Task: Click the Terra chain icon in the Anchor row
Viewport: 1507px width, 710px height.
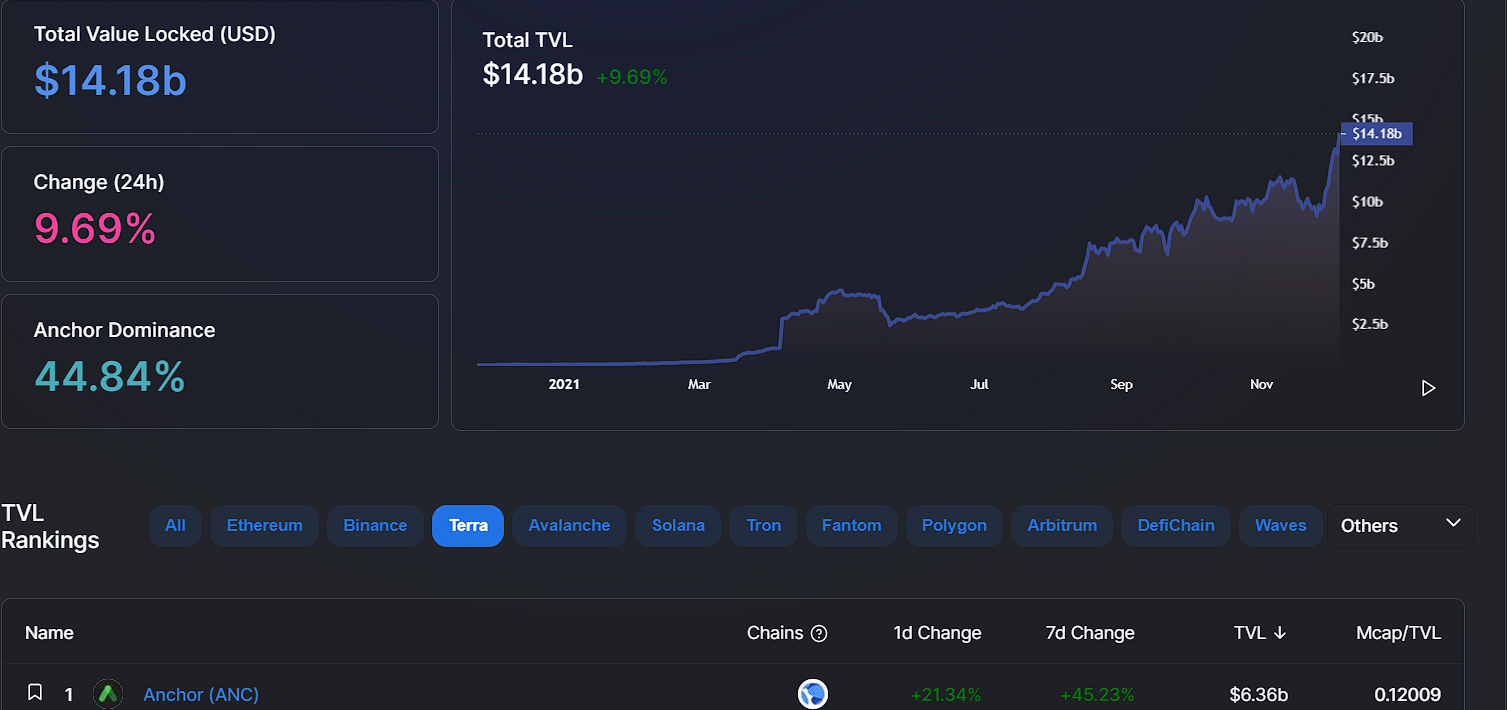Action: (812, 694)
